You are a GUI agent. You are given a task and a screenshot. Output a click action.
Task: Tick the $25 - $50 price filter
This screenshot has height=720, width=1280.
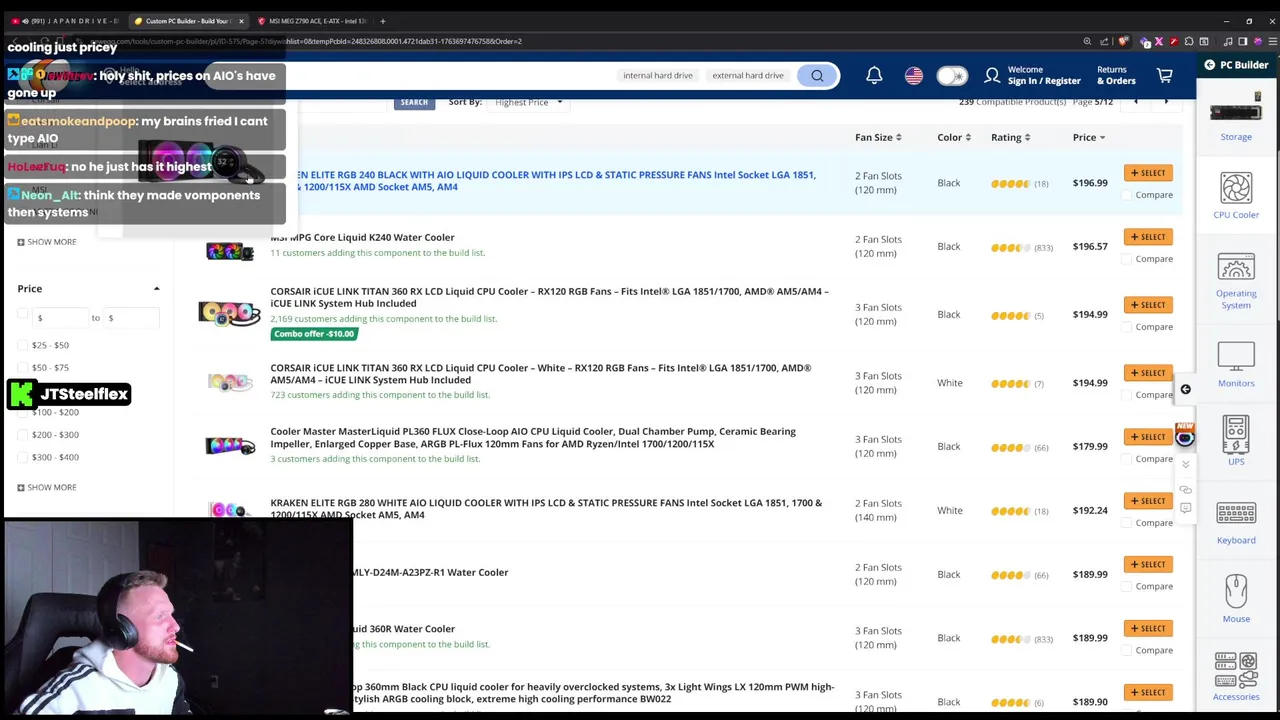23,345
